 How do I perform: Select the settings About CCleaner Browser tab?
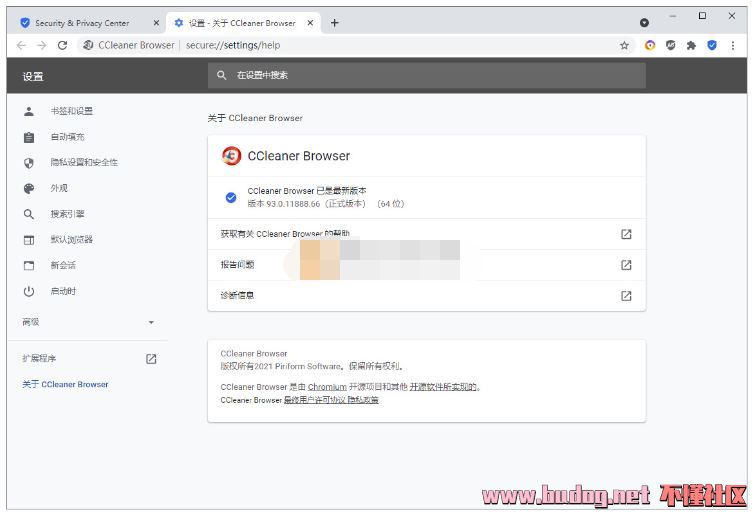tap(243, 23)
